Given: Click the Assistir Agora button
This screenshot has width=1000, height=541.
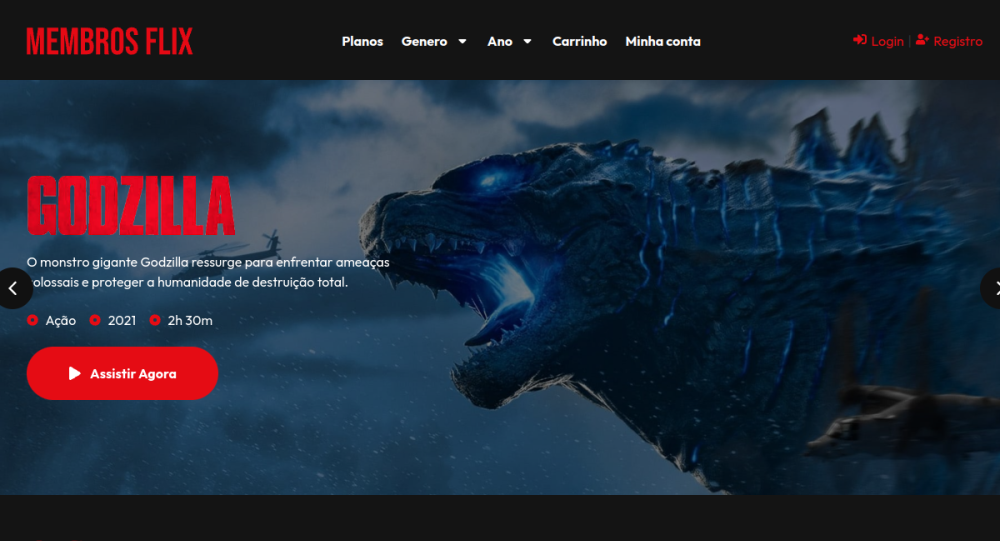Looking at the screenshot, I should pos(122,374).
